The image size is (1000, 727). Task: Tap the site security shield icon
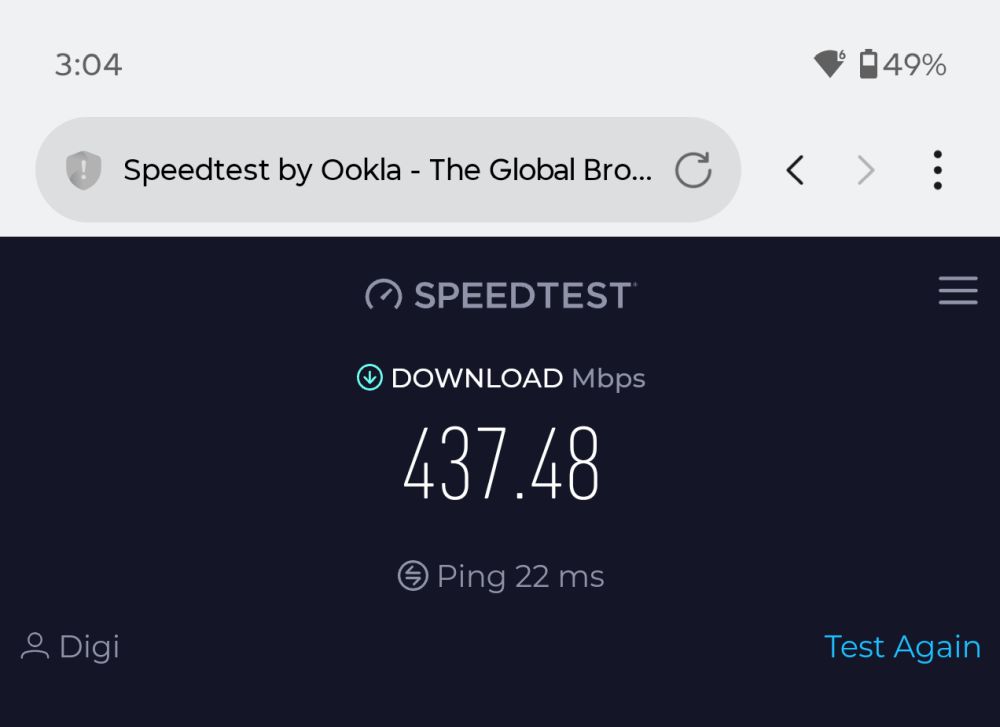point(83,170)
